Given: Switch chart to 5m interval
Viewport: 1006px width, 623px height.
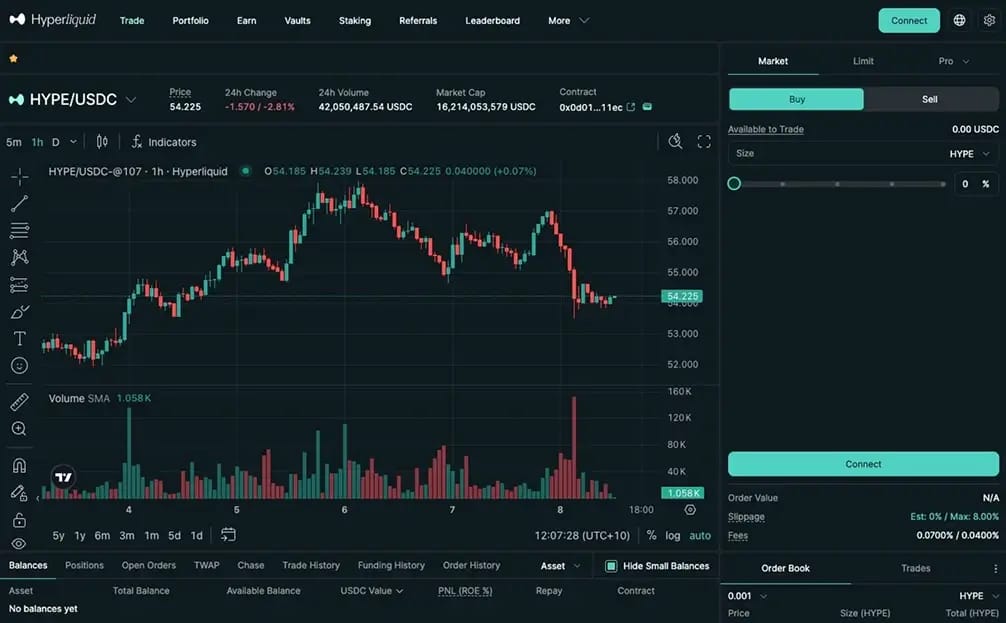Looking at the screenshot, I should (13, 142).
